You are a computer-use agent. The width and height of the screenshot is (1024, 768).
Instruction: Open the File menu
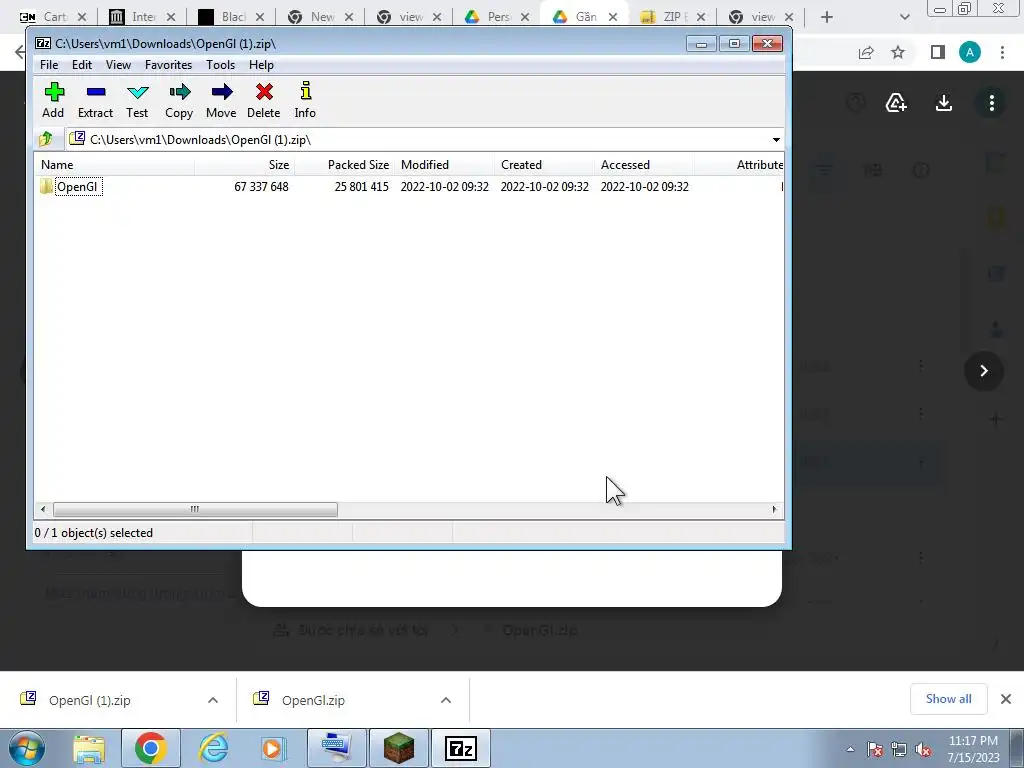tap(49, 65)
